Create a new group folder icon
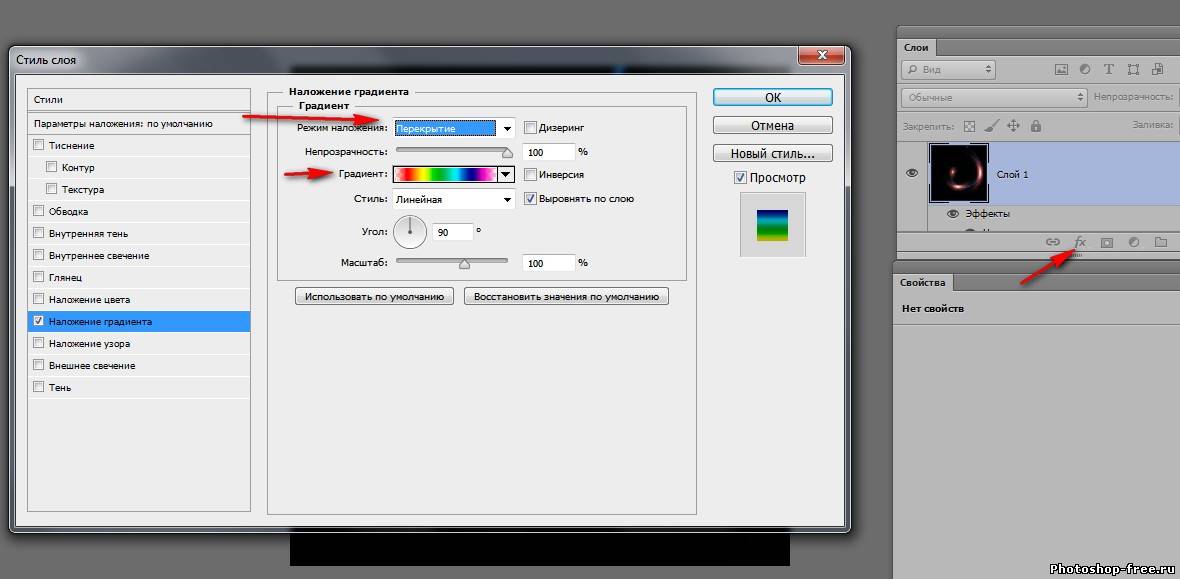The height and width of the screenshot is (579, 1180). [x=1161, y=242]
